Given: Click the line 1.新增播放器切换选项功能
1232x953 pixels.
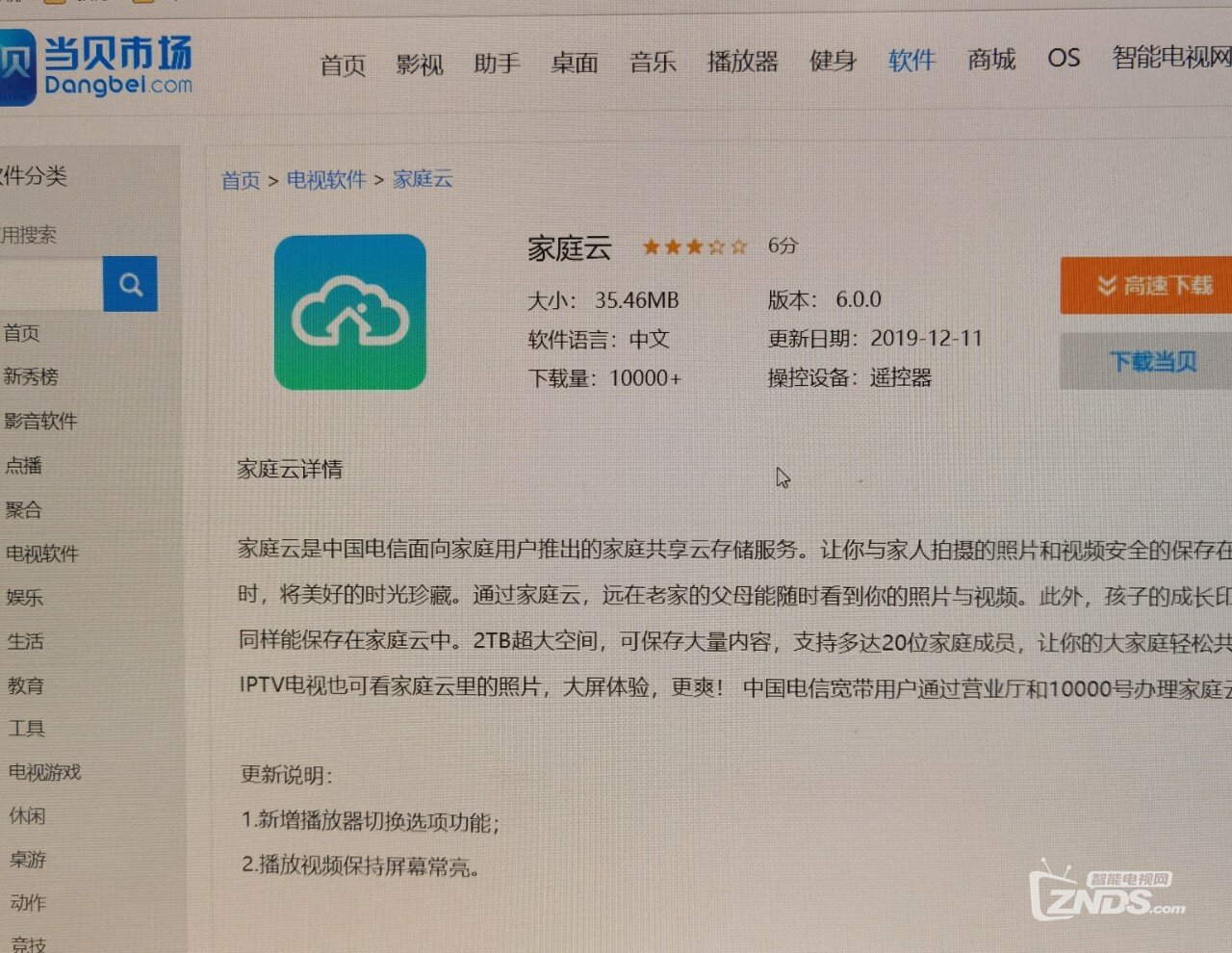Looking at the screenshot, I should tap(370, 821).
